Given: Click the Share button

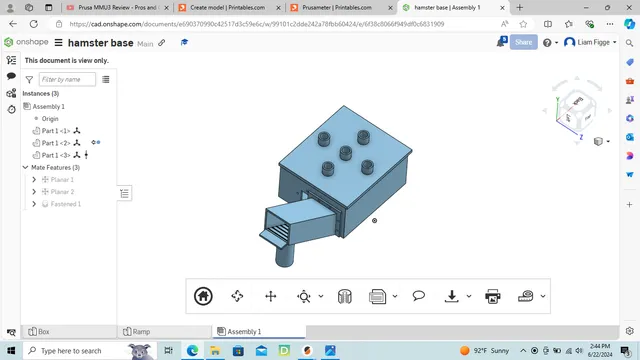Looking at the screenshot, I should tap(523, 42).
